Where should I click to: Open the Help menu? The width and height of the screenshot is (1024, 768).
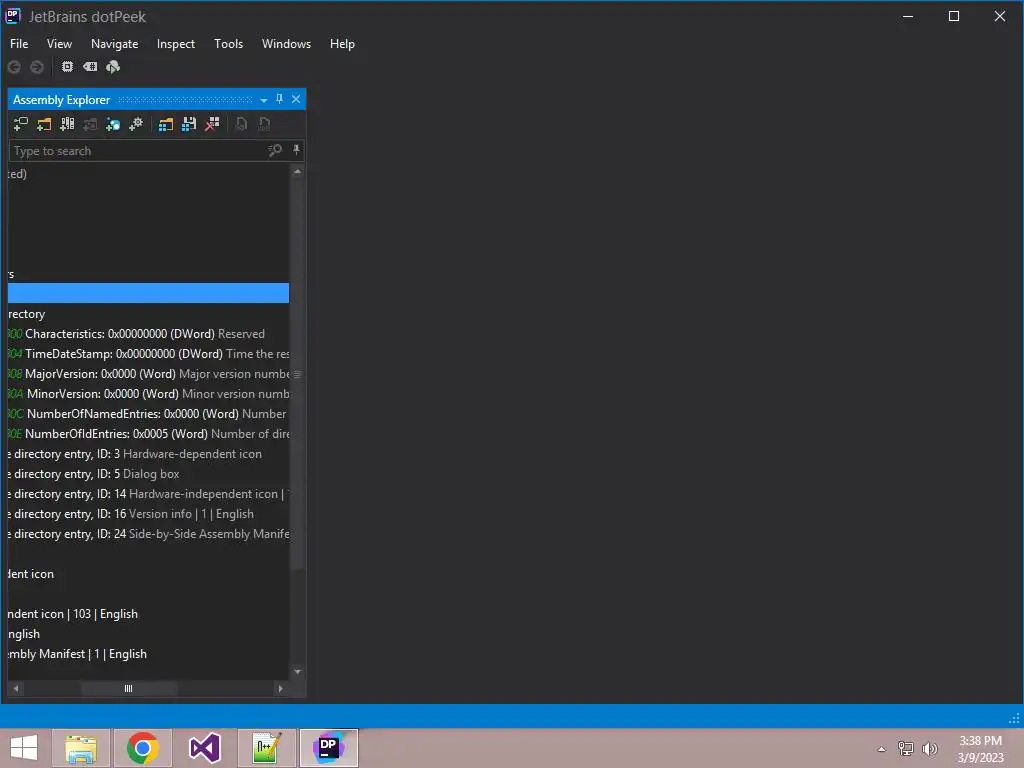(342, 44)
